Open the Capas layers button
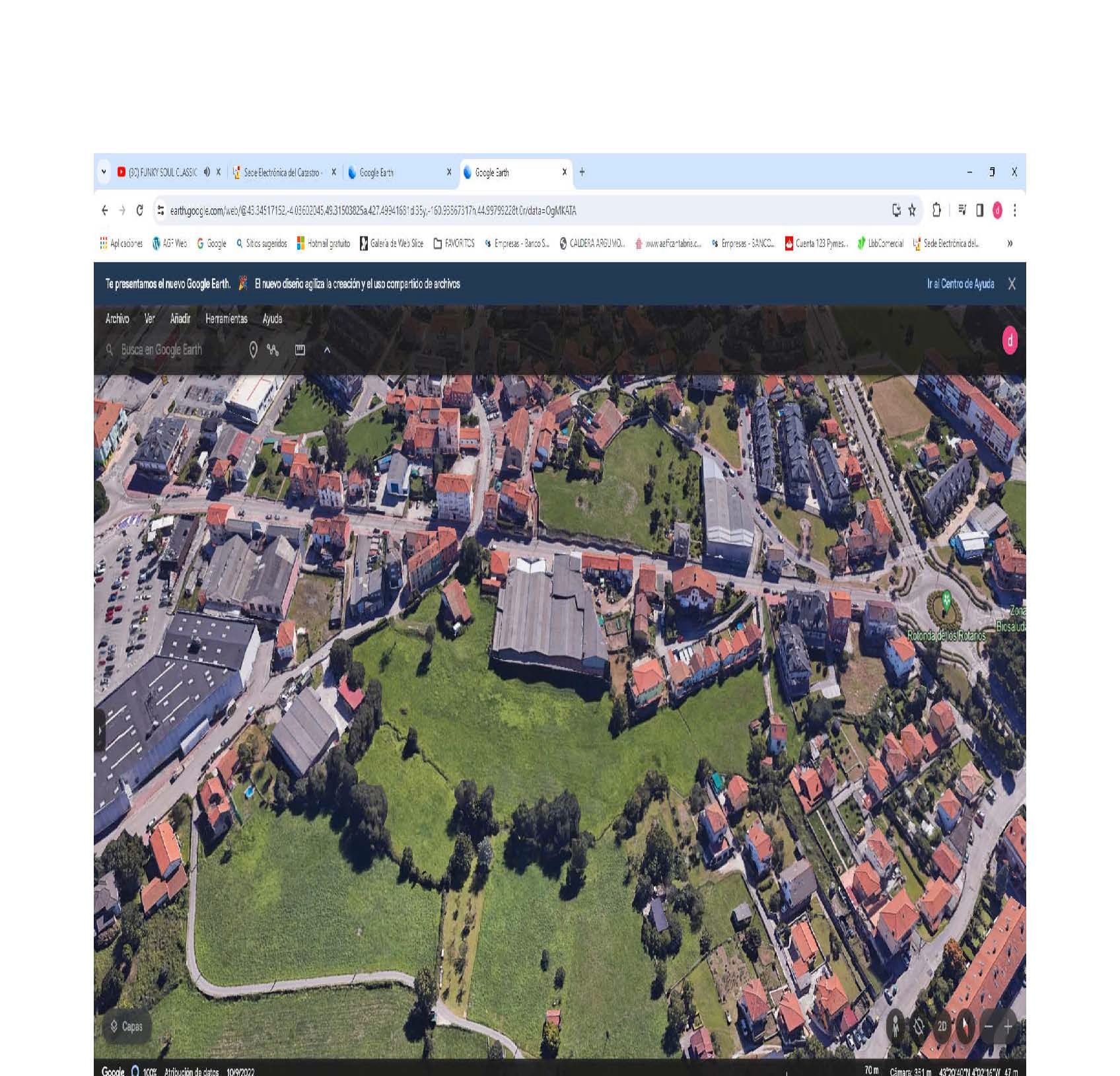 [126, 1026]
